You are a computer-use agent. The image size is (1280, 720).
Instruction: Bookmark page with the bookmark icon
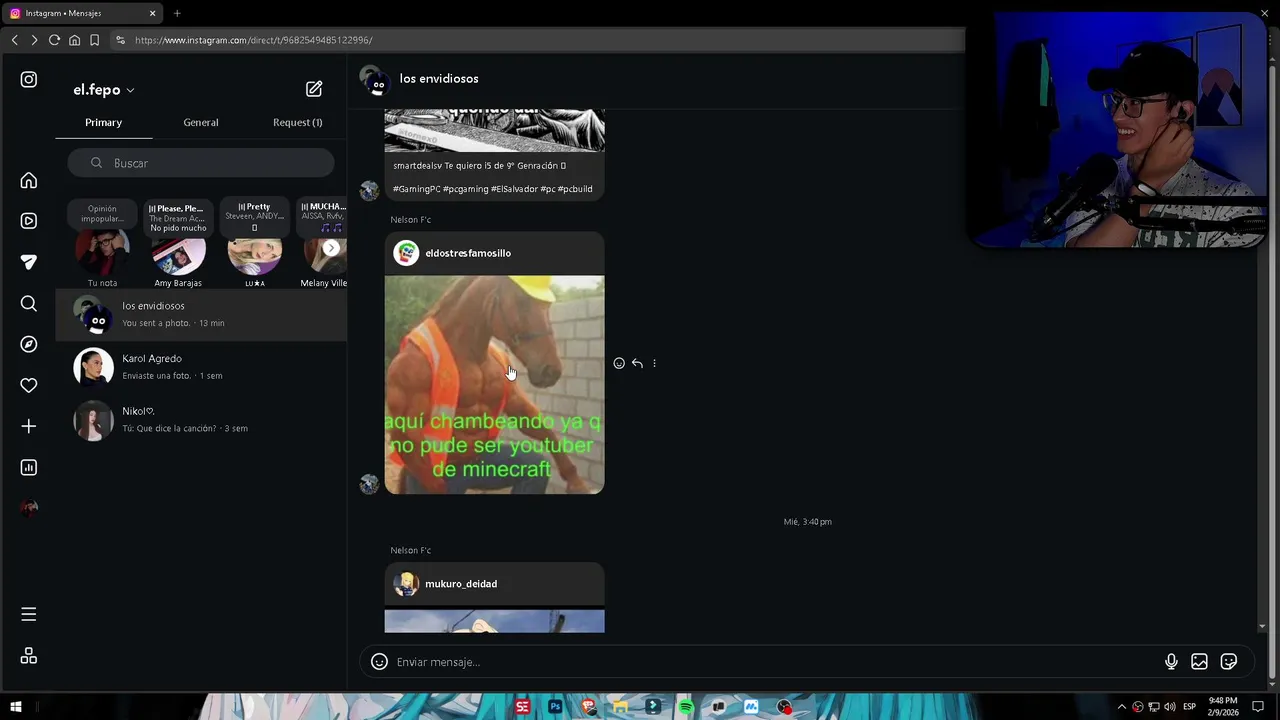point(94,40)
